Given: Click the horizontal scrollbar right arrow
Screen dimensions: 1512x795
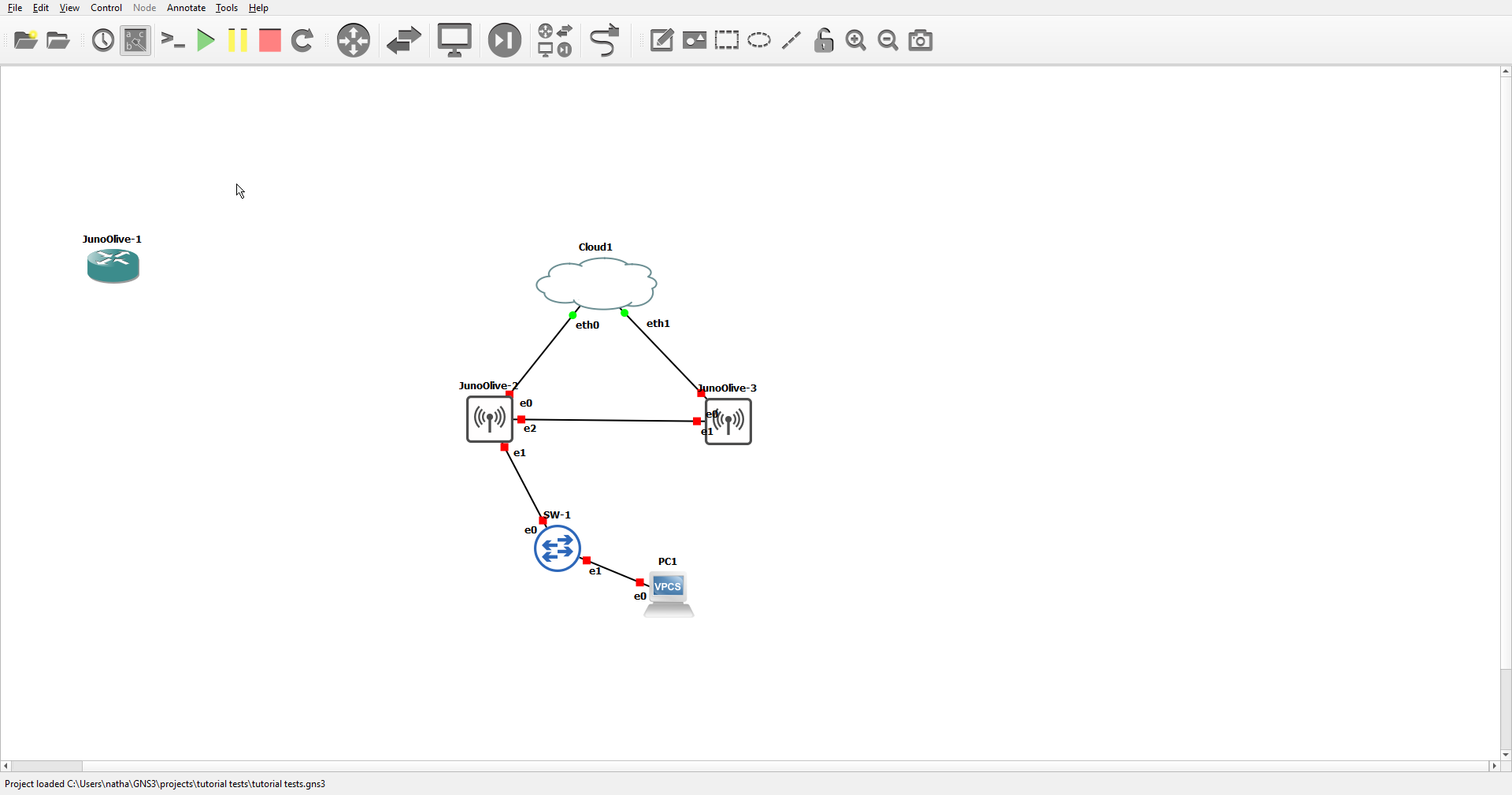Looking at the screenshot, I should (x=1495, y=766).
